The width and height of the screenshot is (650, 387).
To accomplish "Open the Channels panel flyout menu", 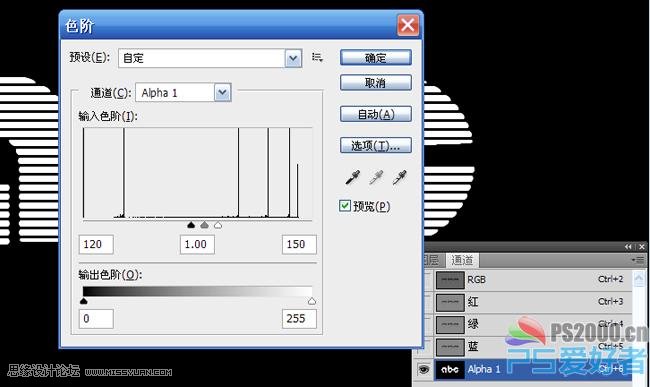I will tap(638, 260).
